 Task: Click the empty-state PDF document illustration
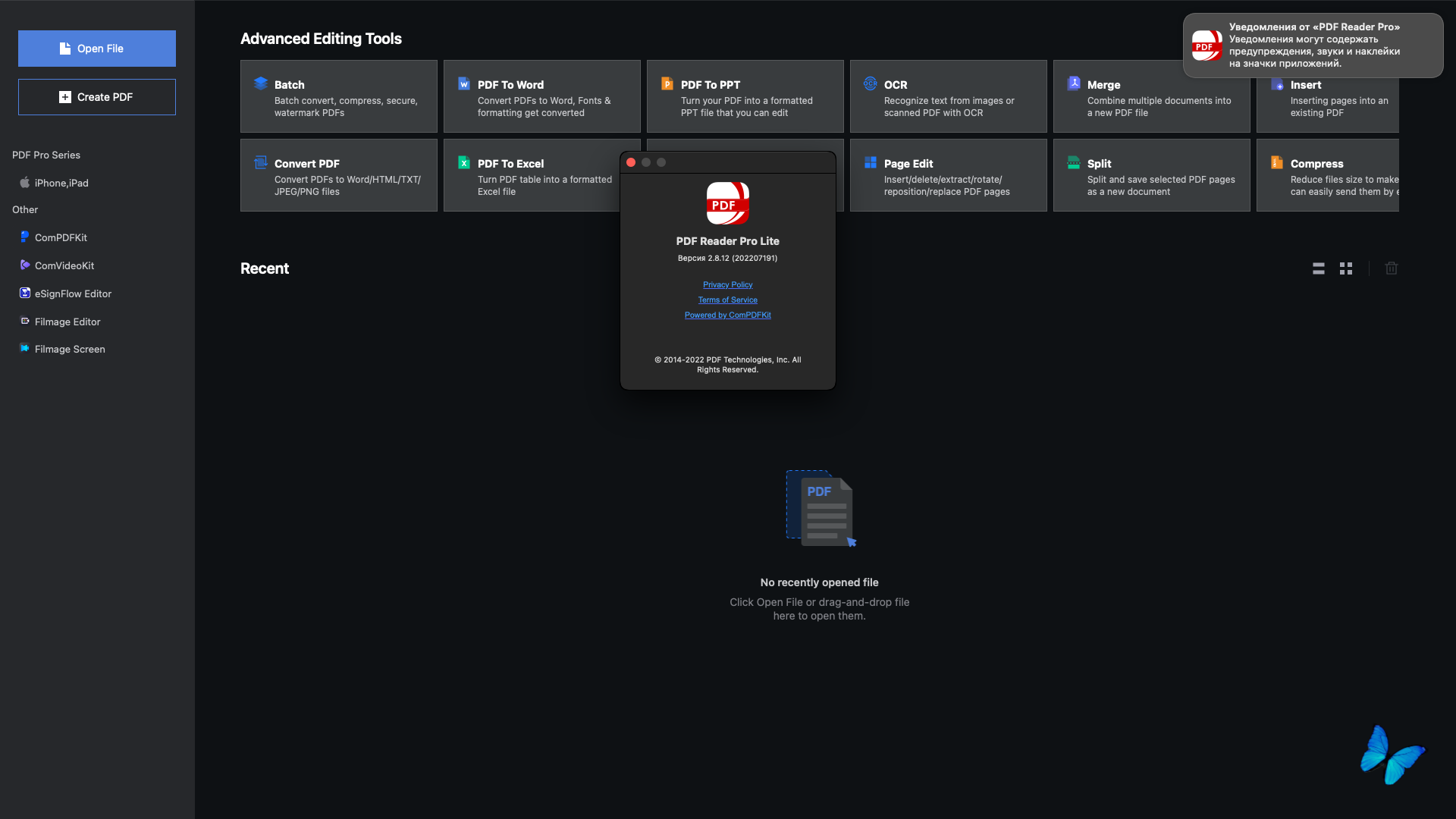(x=821, y=508)
